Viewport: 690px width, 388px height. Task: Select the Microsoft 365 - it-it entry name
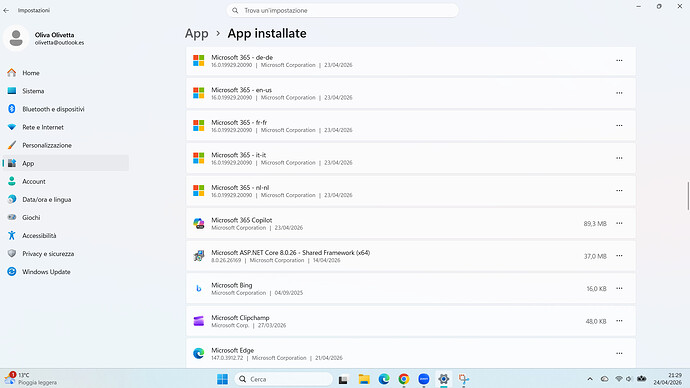point(239,155)
